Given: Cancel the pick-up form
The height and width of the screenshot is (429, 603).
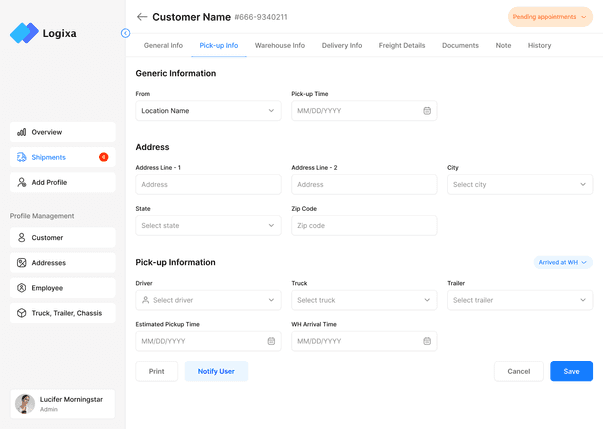Looking at the screenshot, I should pos(518,371).
